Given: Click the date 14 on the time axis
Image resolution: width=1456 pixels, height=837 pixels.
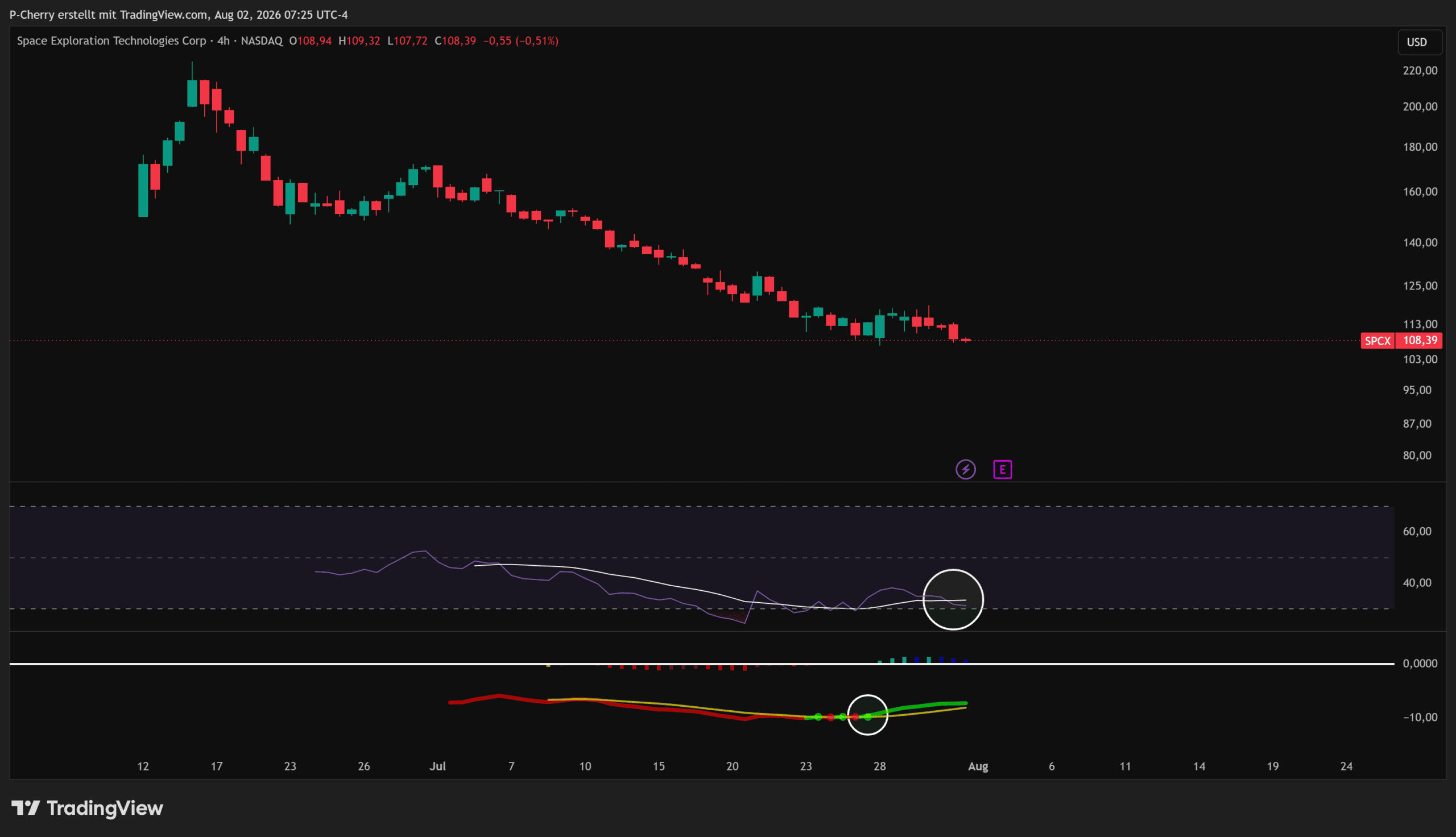Looking at the screenshot, I should pos(1199,766).
